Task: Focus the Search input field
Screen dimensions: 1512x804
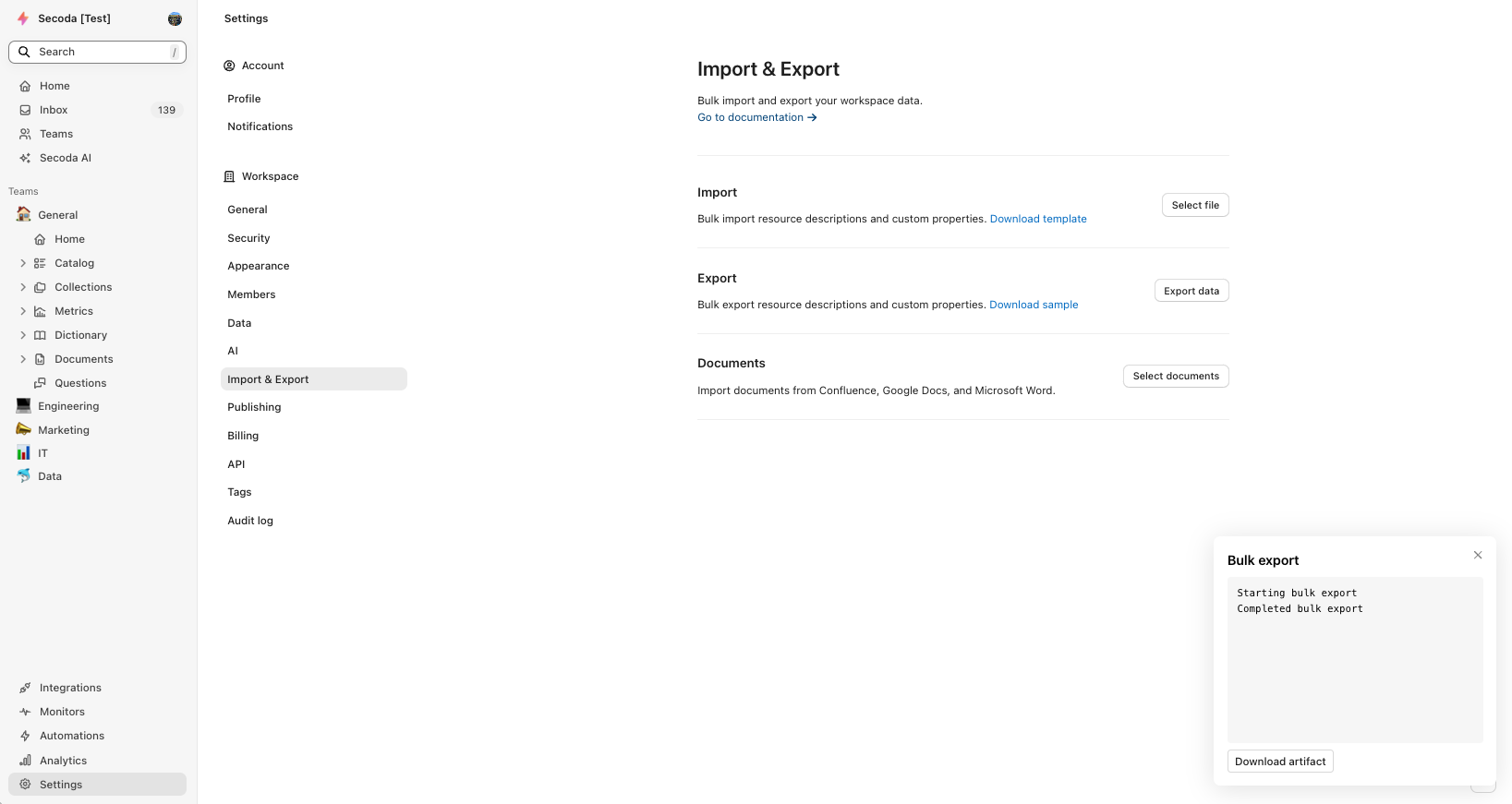Action: (97, 52)
